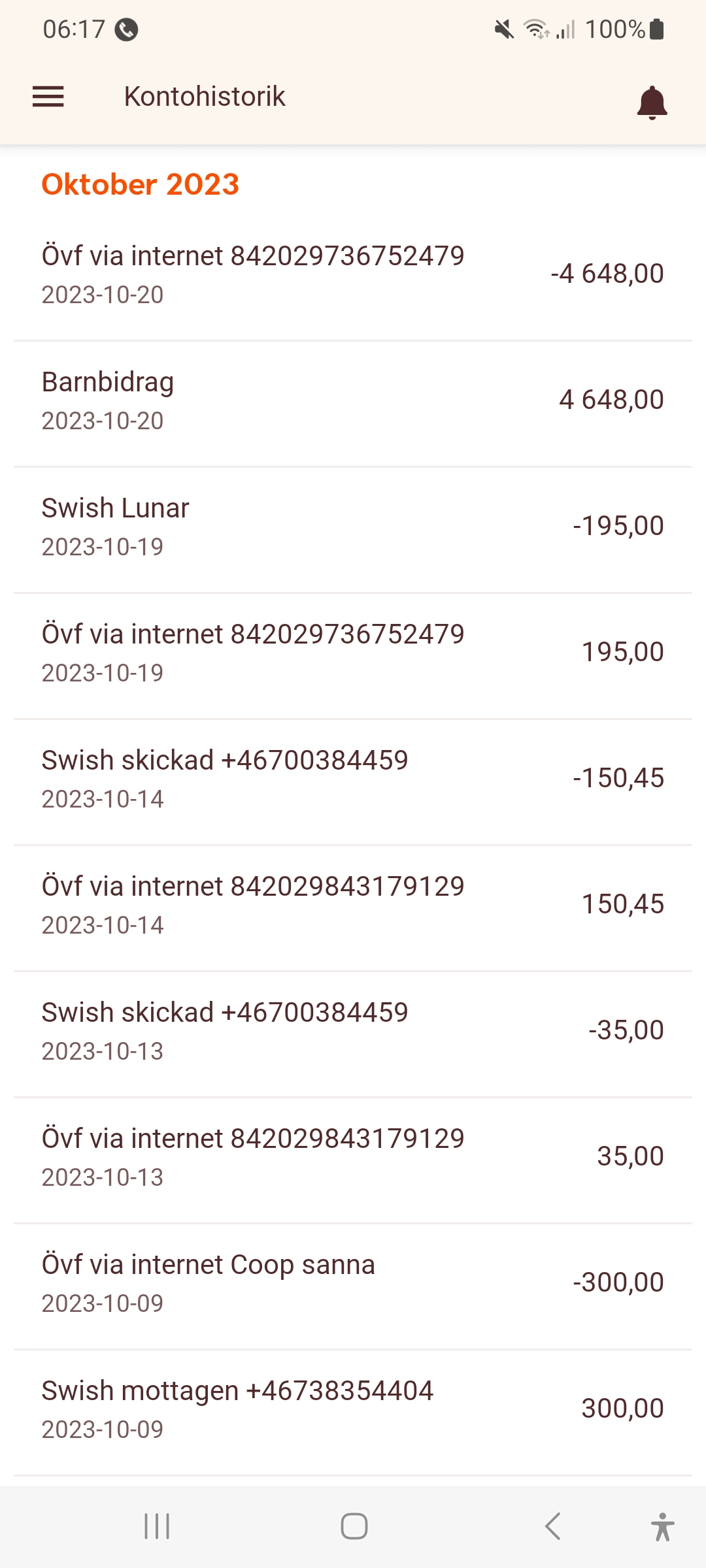Image resolution: width=706 pixels, height=1568 pixels.
Task: Open the Barnbidrag transaction
Action: click(353, 400)
